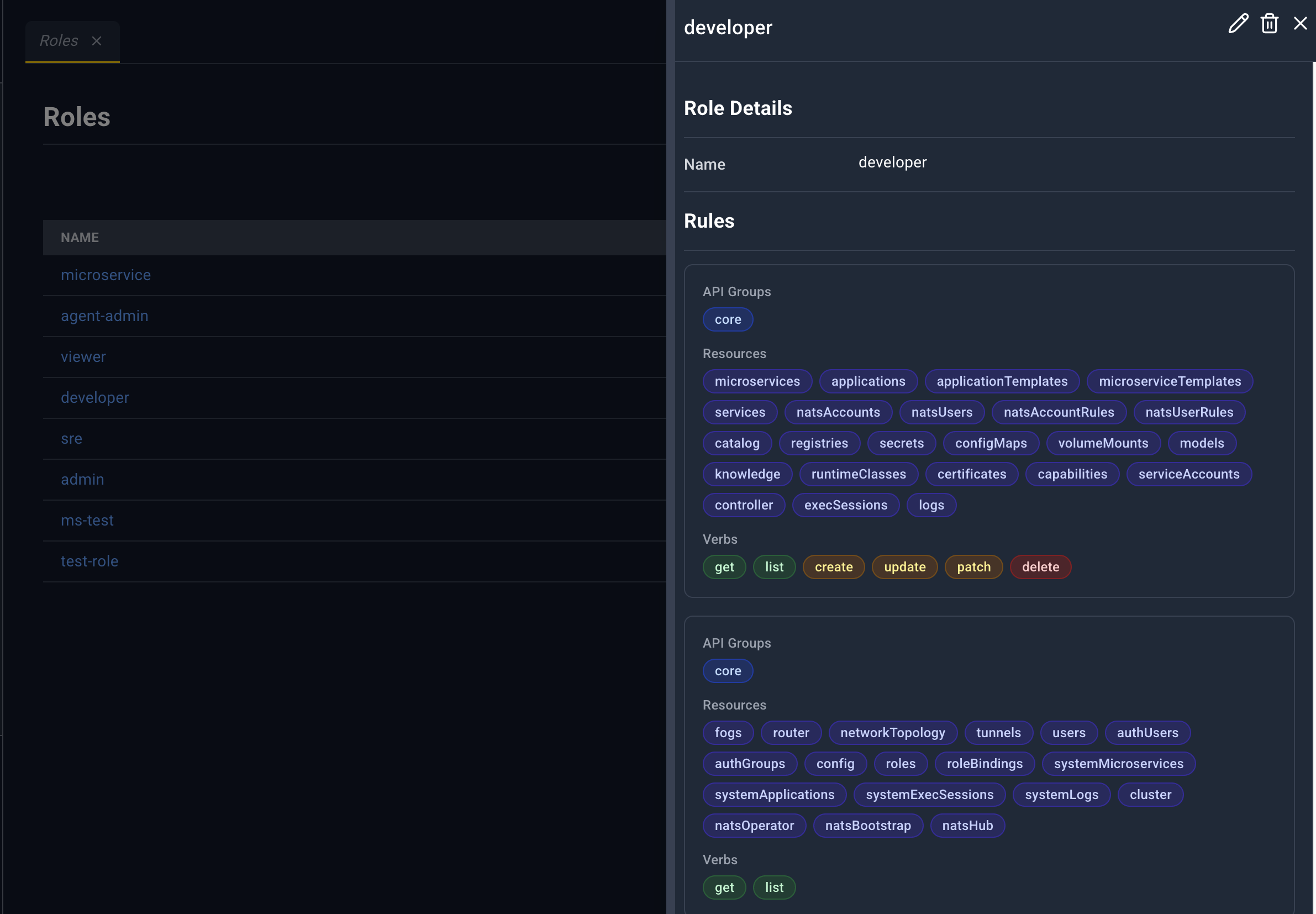The image size is (1316, 914).
Task: Open the ms-test role
Action: point(87,520)
